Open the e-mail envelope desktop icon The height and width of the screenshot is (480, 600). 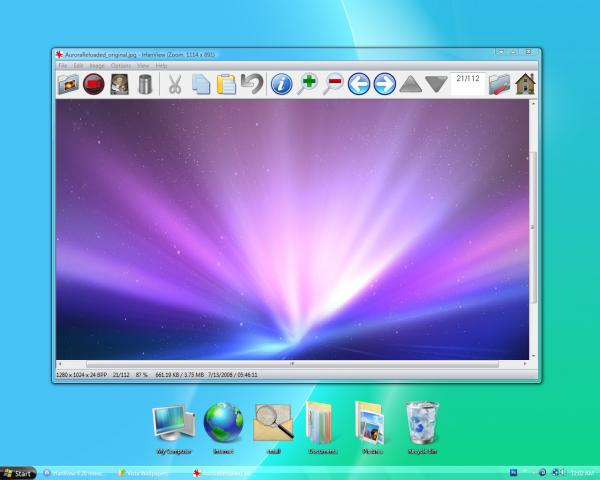pos(273,429)
